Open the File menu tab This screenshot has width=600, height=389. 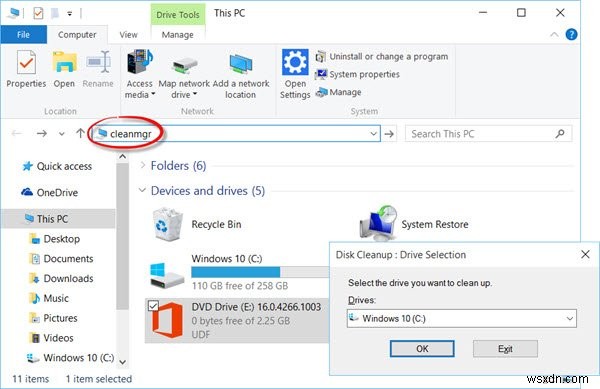pos(23,35)
